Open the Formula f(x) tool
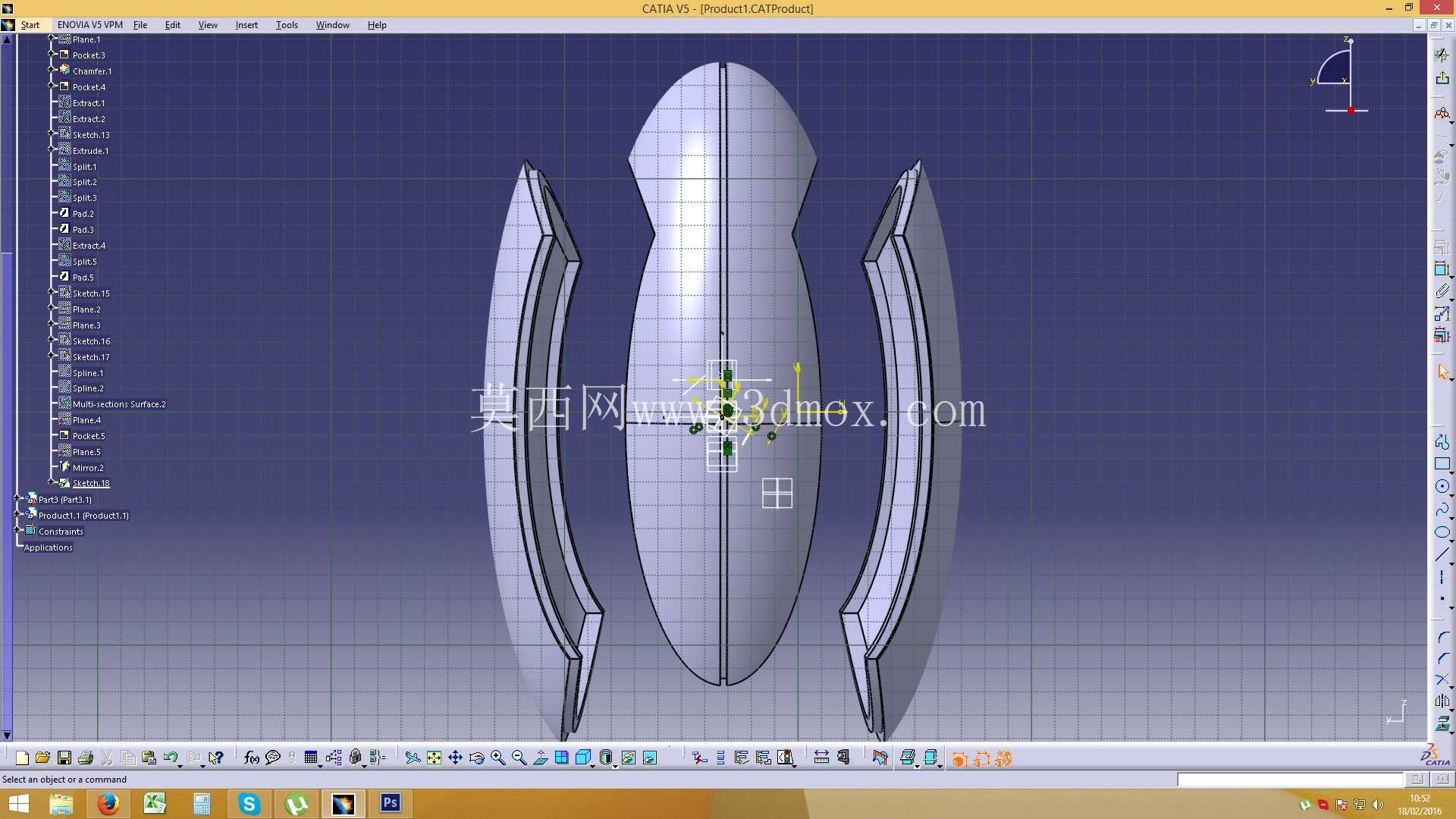Viewport: 1456px width, 819px height. (x=252, y=758)
